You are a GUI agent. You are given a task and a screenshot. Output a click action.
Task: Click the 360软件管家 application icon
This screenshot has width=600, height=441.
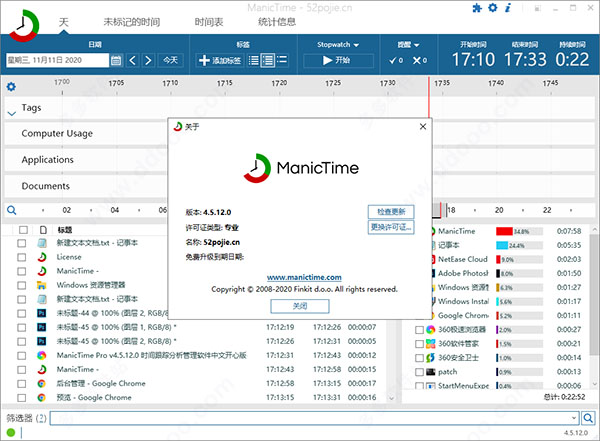(430, 344)
